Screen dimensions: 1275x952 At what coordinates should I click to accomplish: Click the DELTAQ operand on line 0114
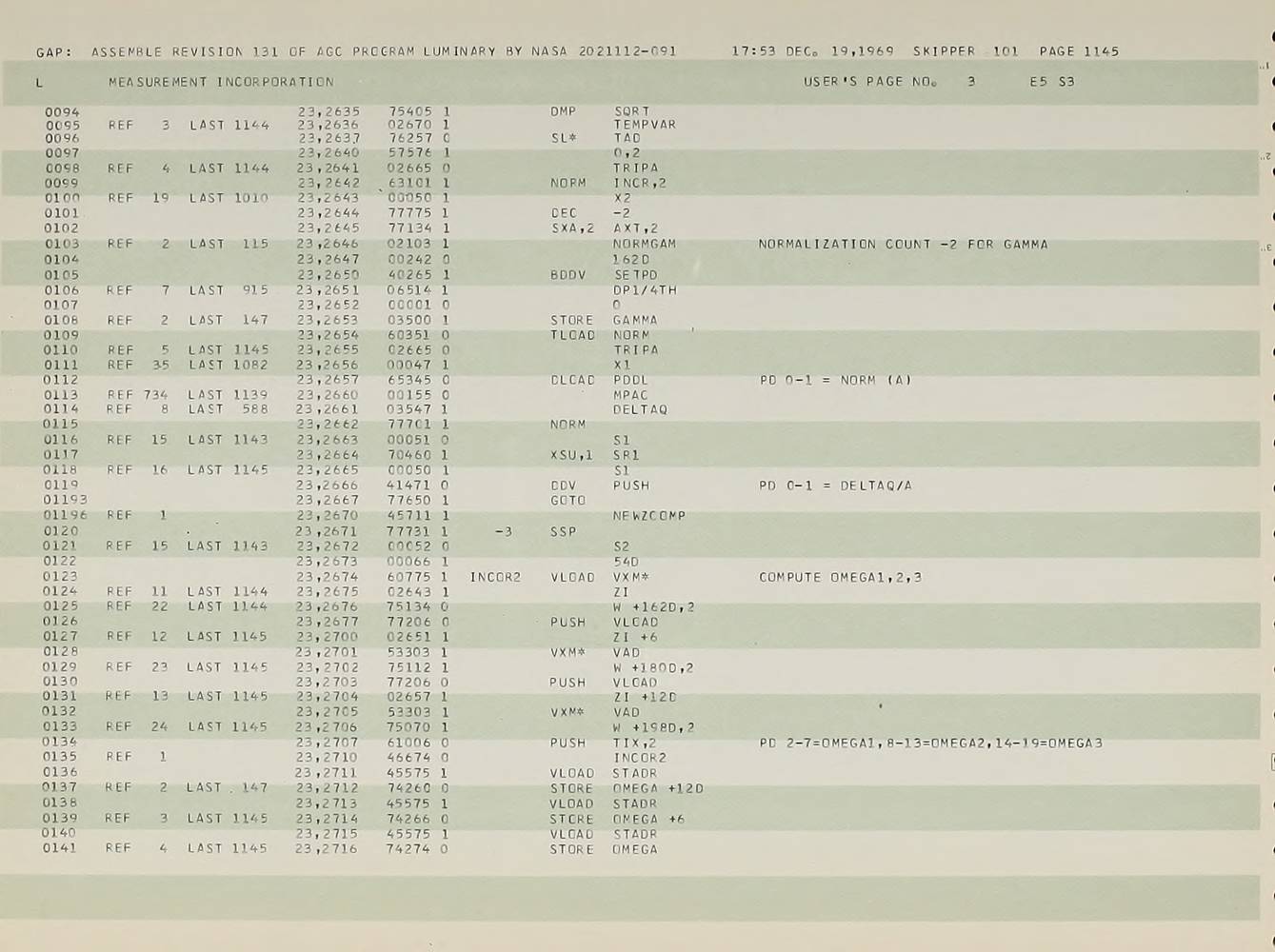(x=640, y=409)
